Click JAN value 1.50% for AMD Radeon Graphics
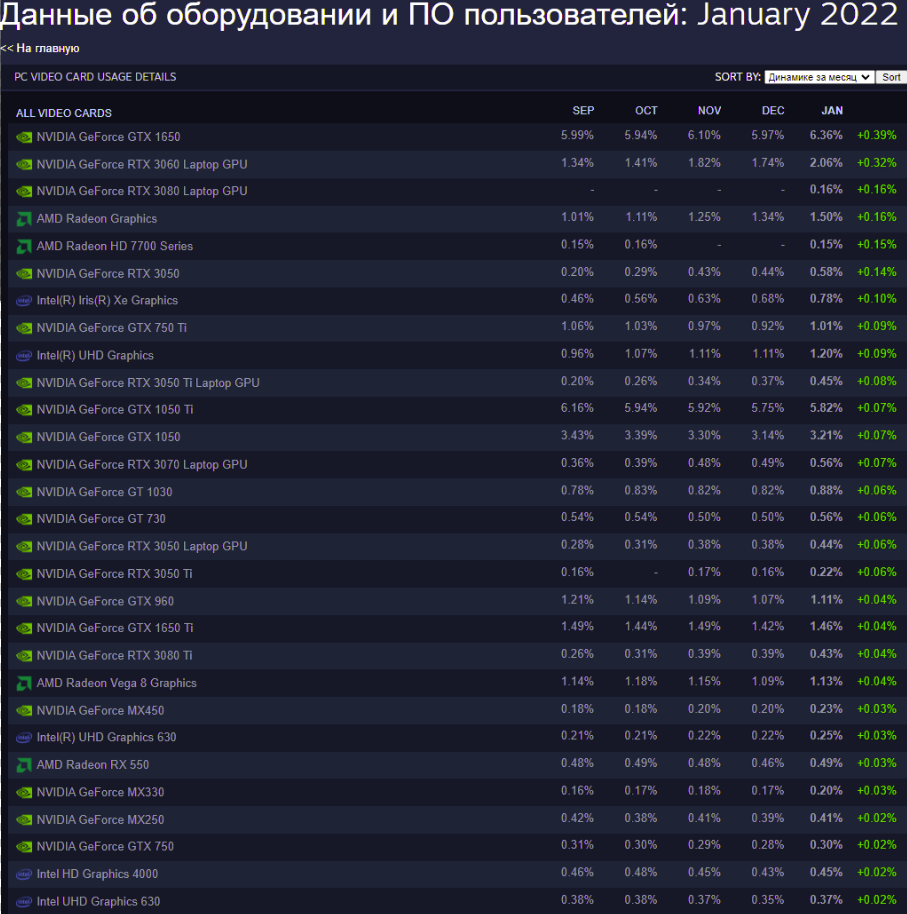Image resolution: width=907 pixels, height=914 pixels. click(x=826, y=217)
